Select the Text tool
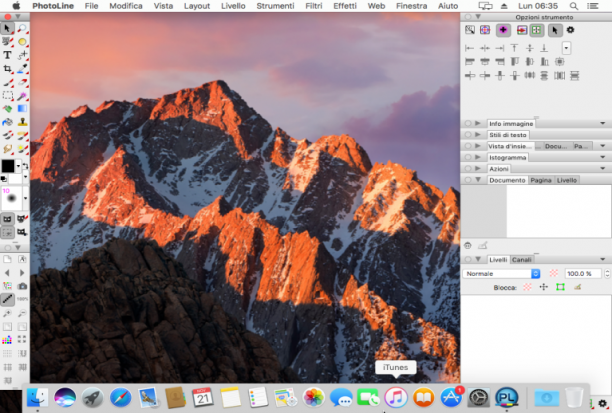Screen dimensions: 612x413 point(7,55)
